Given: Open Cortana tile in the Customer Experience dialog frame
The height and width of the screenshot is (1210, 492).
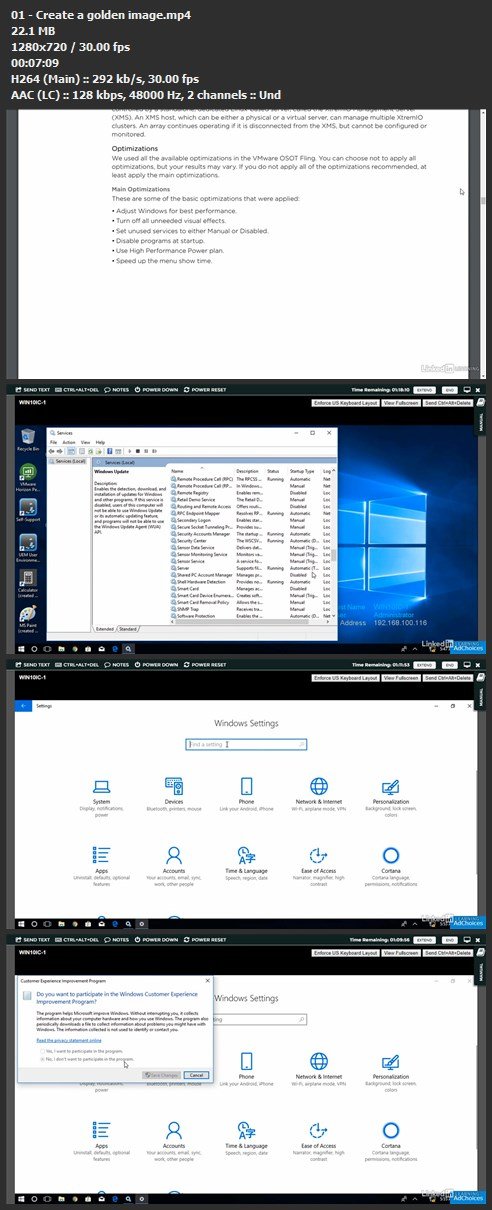Looking at the screenshot, I should pyautogui.click(x=390, y=1141).
